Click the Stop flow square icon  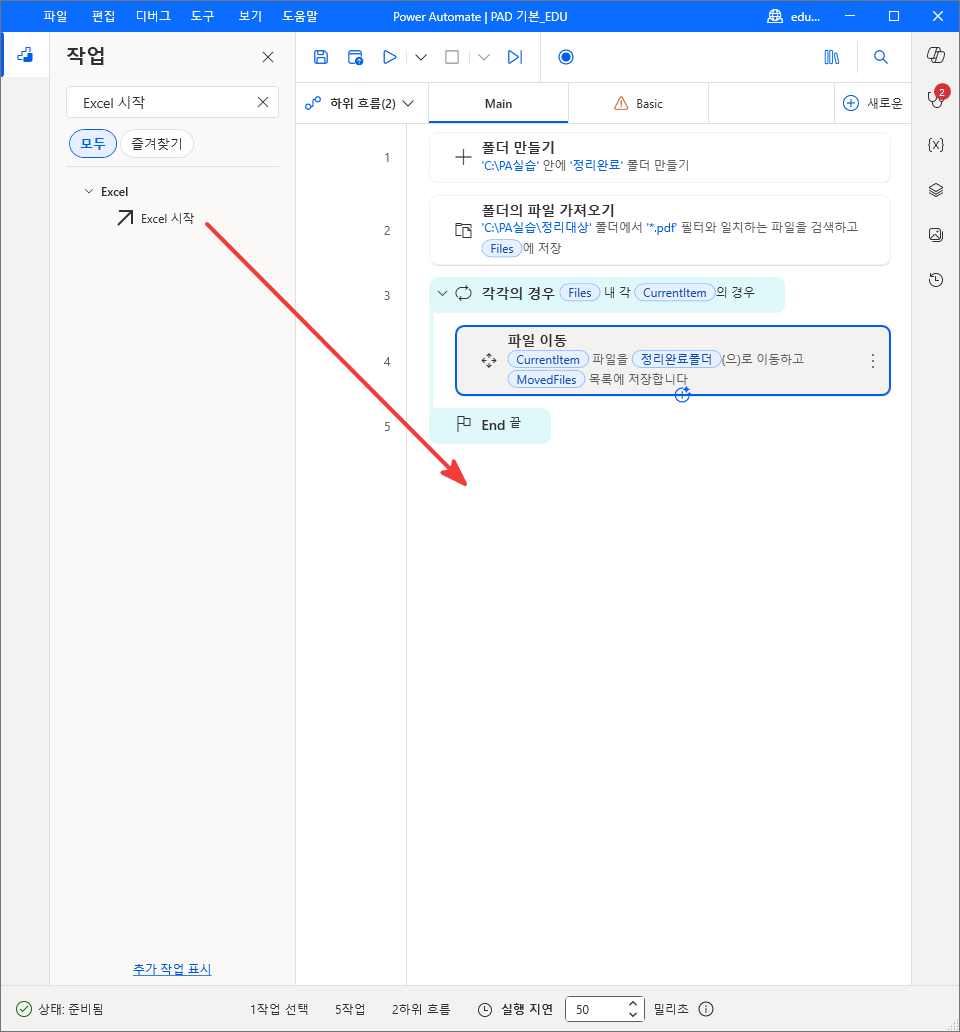pos(452,57)
